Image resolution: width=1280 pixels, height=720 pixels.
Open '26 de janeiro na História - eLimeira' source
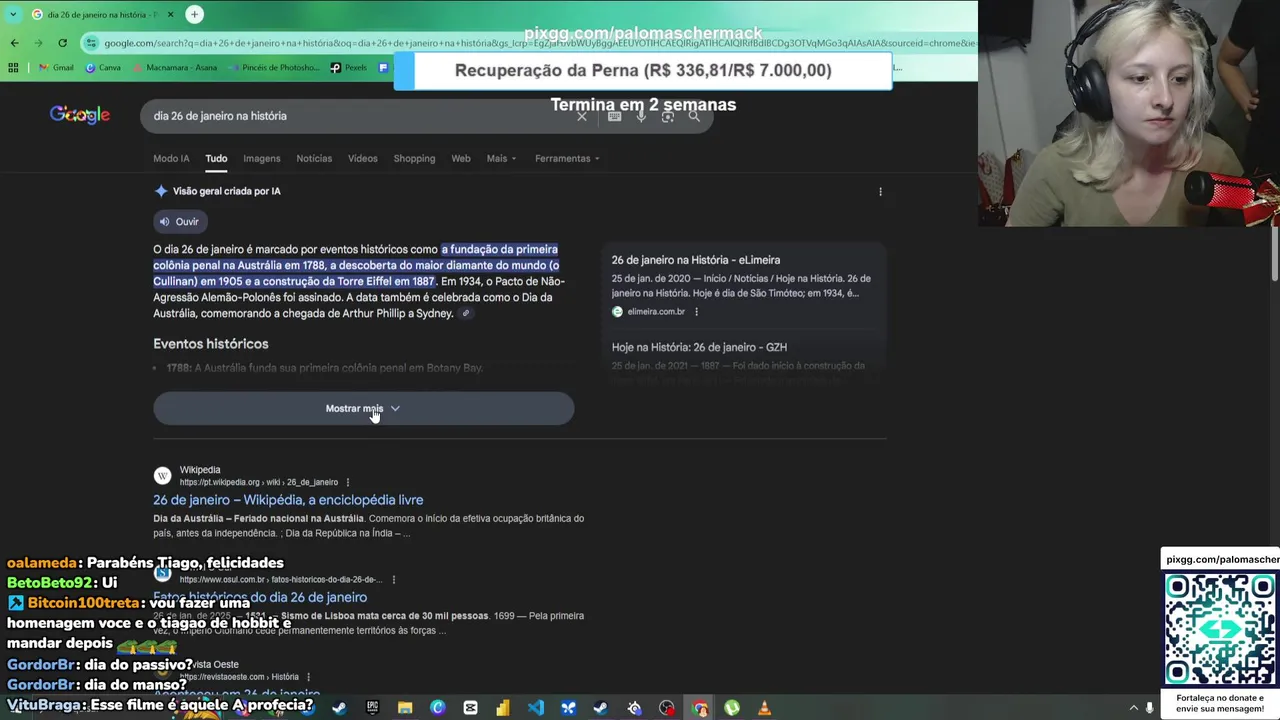click(x=696, y=260)
